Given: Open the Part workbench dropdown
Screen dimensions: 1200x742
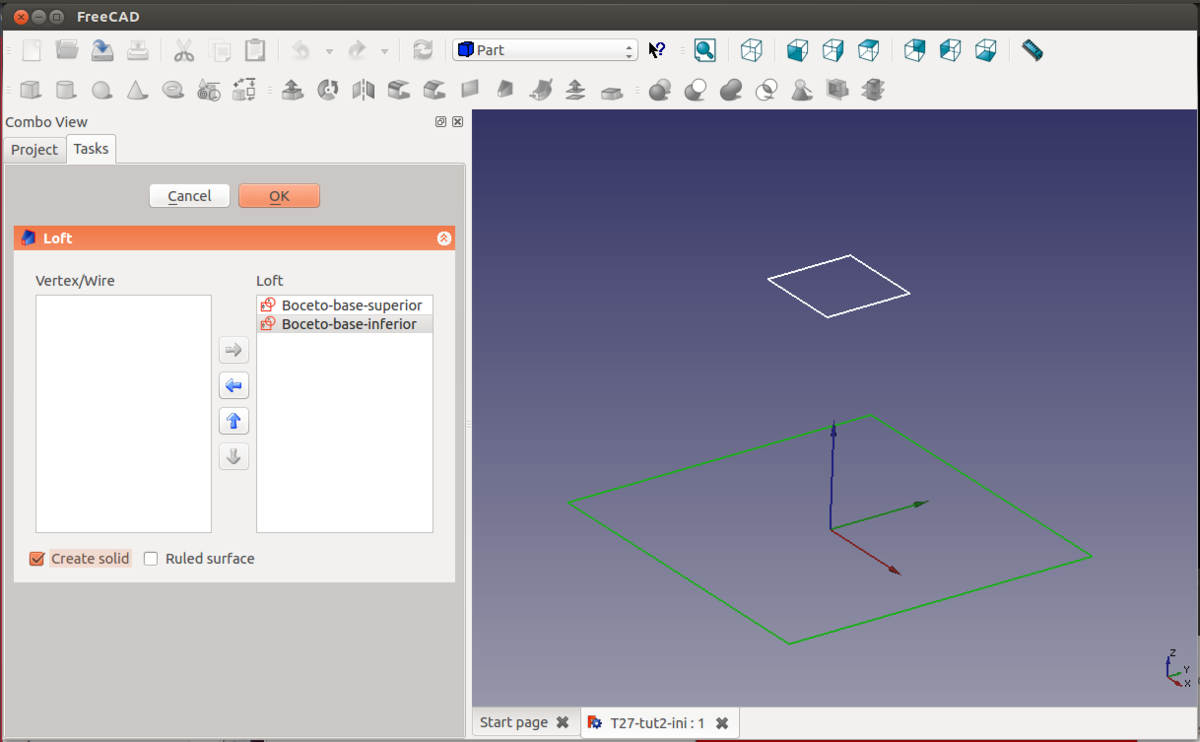Looking at the screenshot, I should [x=545, y=50].
